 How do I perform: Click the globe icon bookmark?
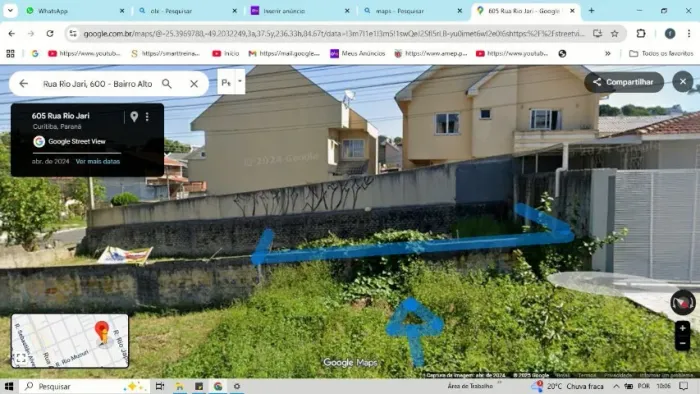pyautogui.click(x=562, y=54)
